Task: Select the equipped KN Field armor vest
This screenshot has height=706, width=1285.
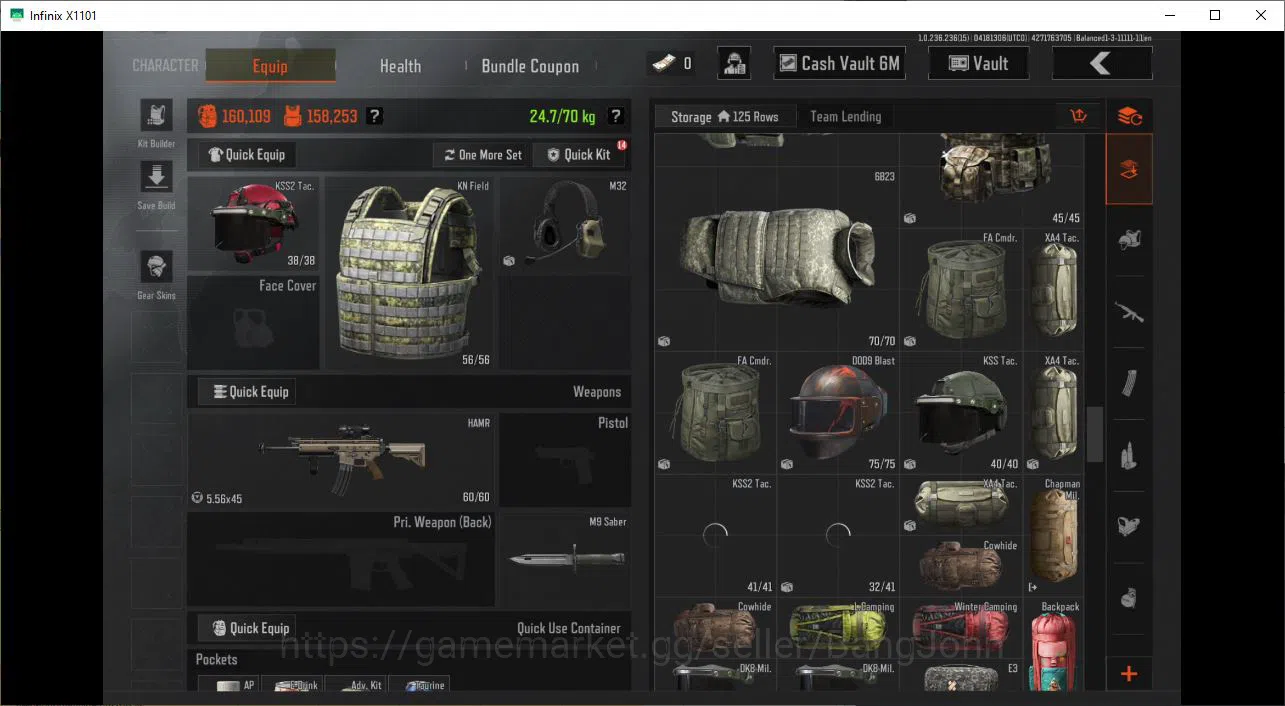Action: point(410,274)
